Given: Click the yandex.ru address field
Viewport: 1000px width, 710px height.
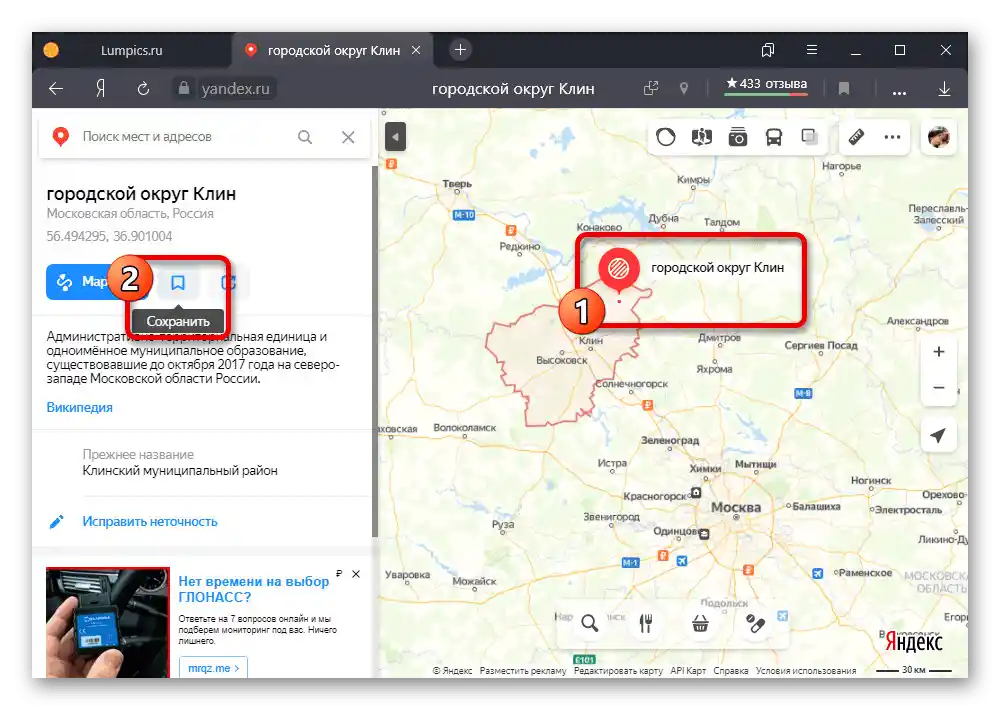Looking at the screenshot, I should 224,89.
